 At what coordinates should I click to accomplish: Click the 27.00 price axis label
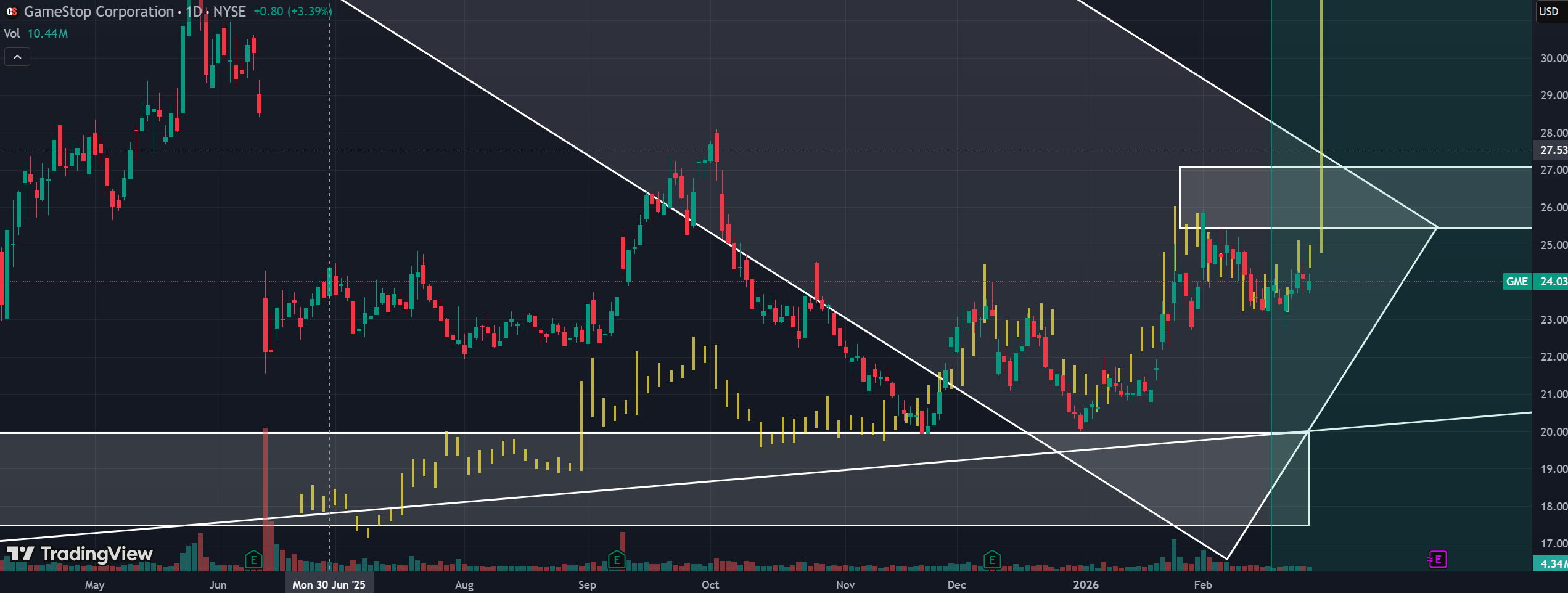[x=1554, y=170]
